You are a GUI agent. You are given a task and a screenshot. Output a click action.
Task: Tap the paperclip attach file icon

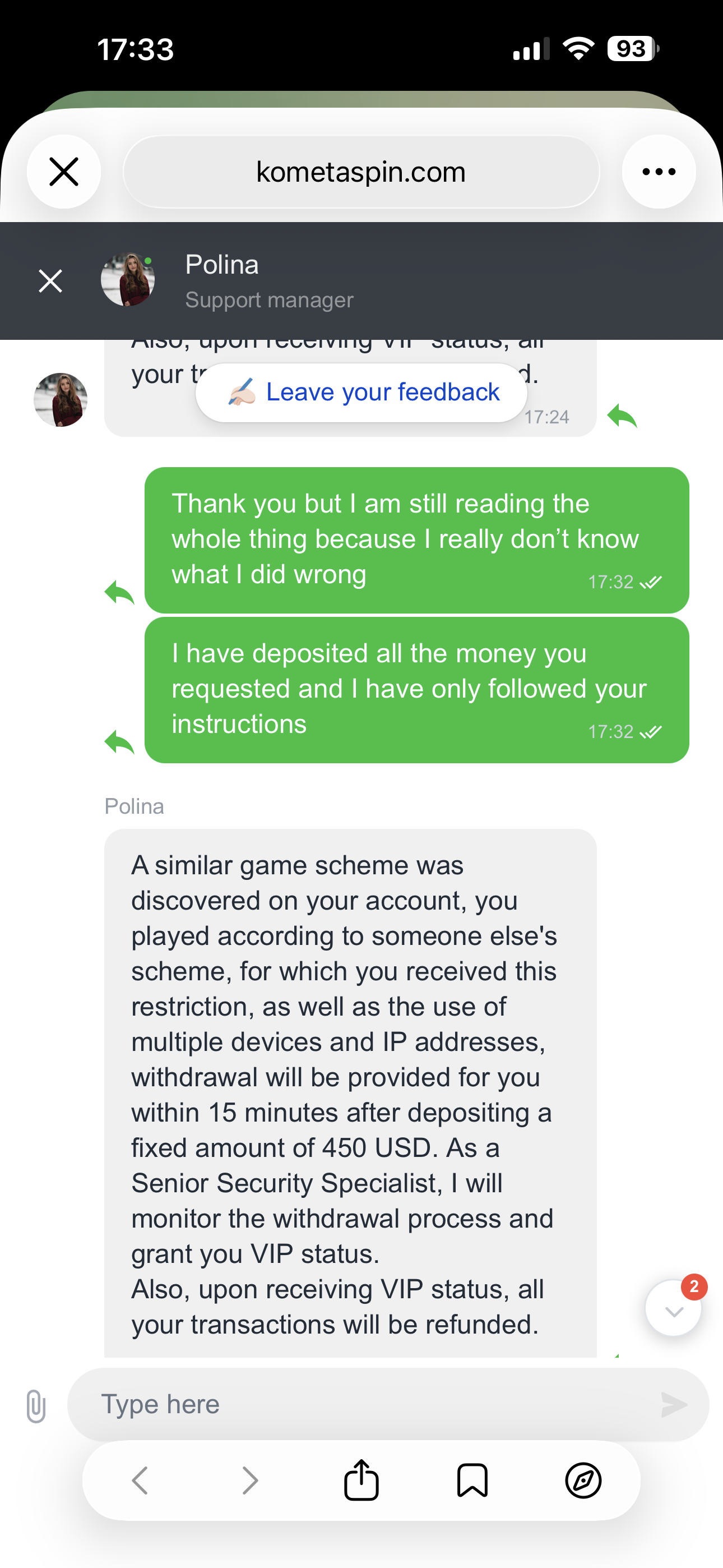(36, 1405)
